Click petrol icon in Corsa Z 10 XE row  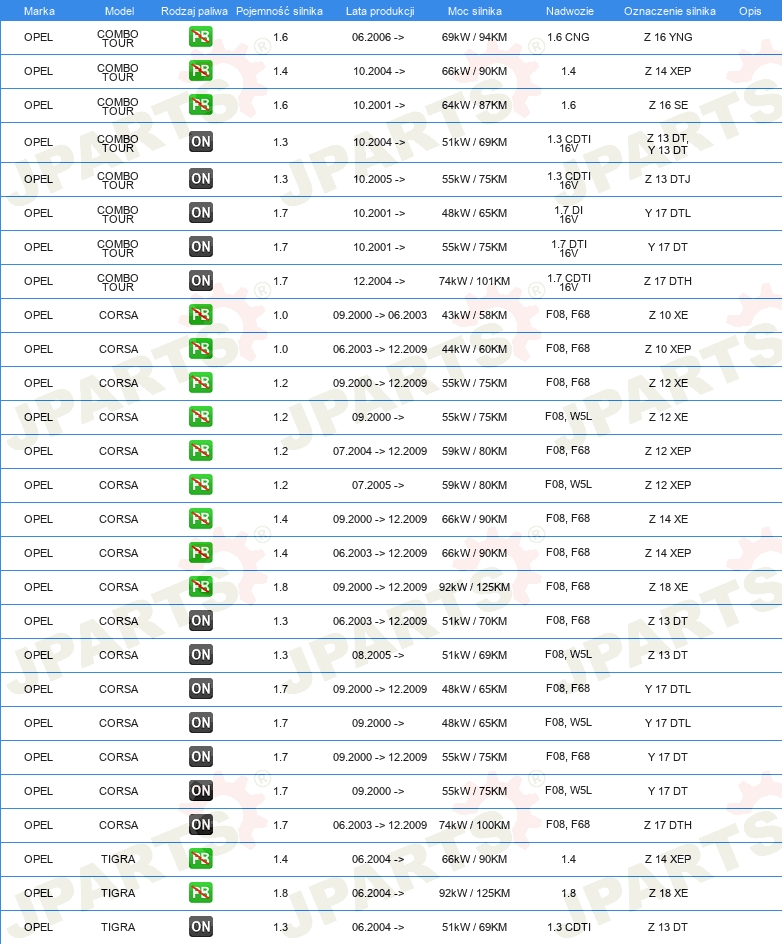200,315
